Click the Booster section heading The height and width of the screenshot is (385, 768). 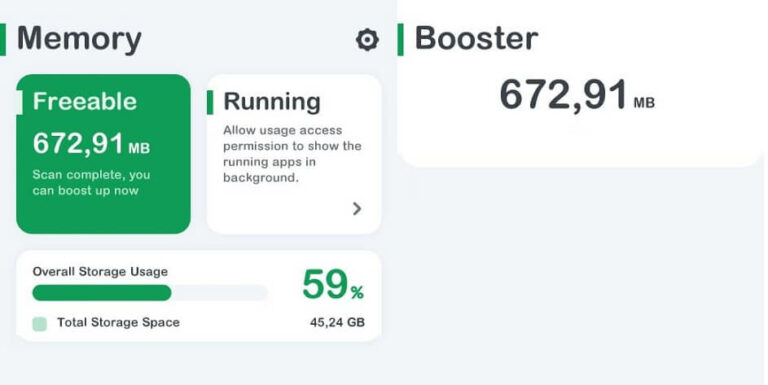coord(477,38)
